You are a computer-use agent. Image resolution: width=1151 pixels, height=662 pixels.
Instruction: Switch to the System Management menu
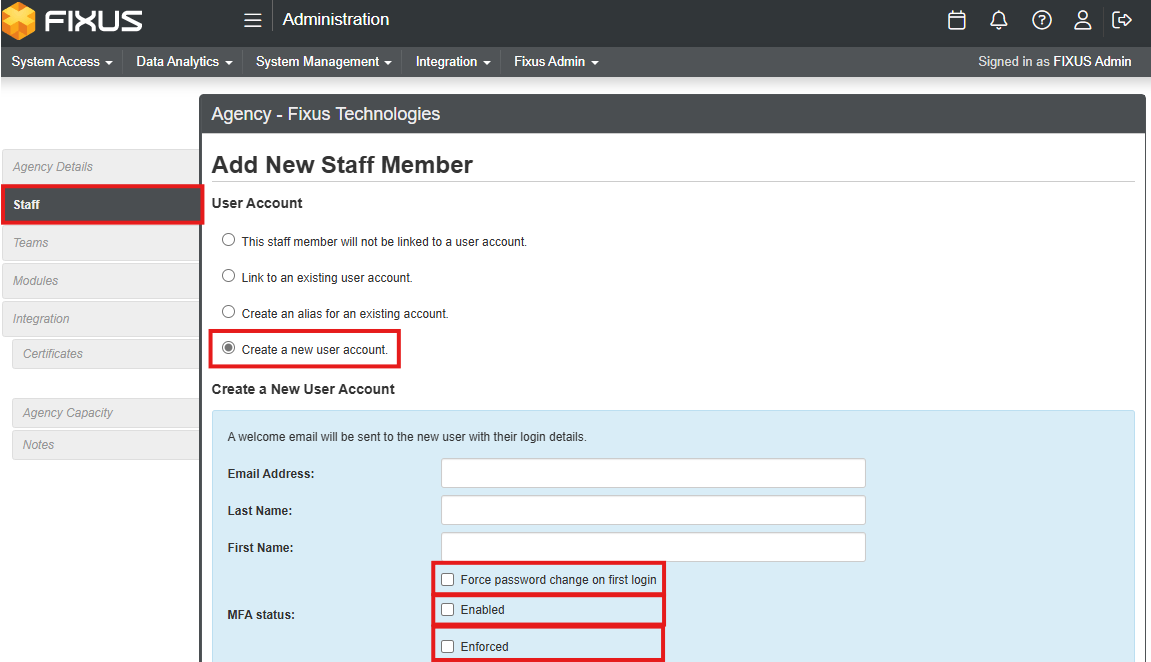pos(317,61)
